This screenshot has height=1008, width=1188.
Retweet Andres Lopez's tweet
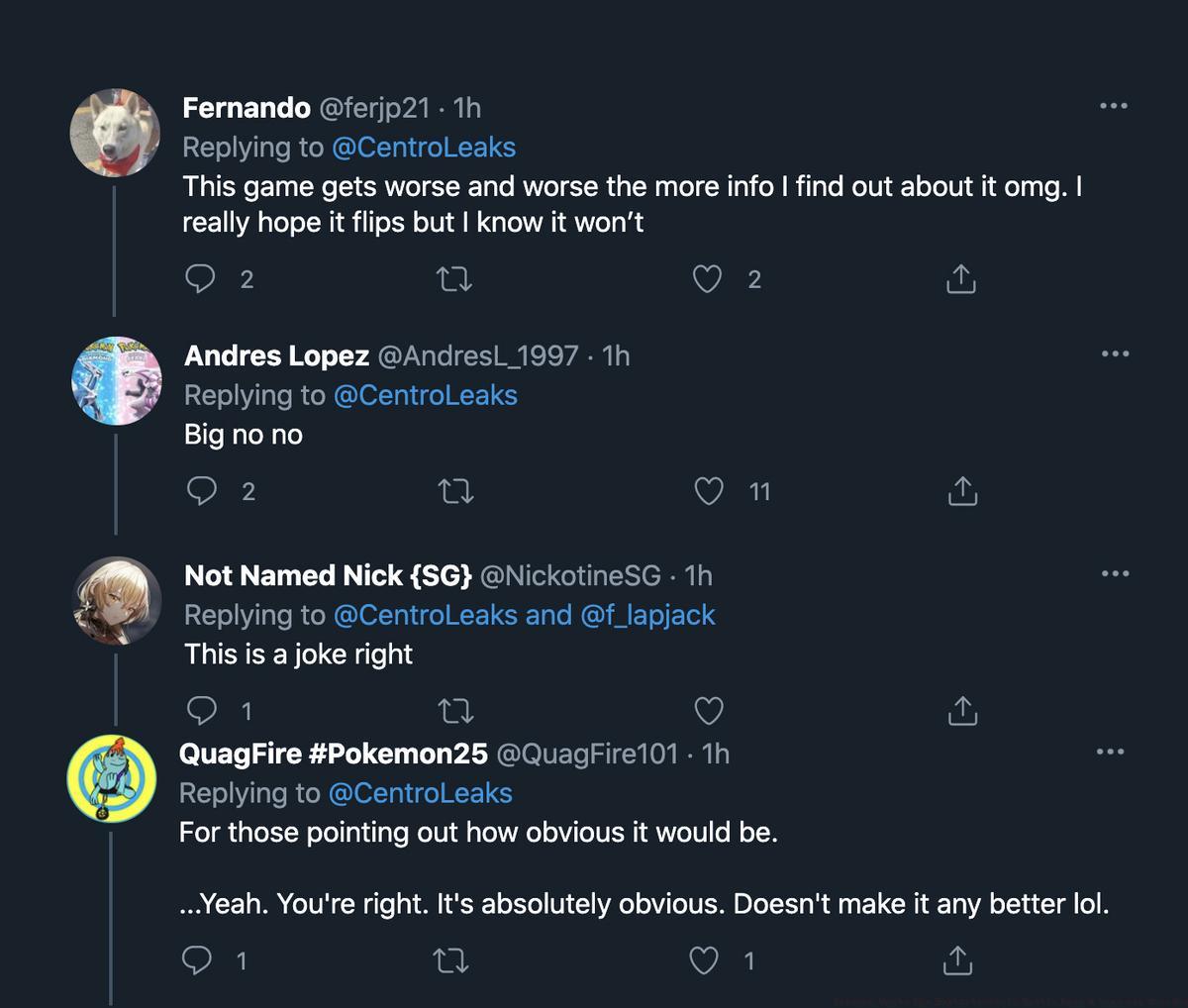(x=456, y=491)
